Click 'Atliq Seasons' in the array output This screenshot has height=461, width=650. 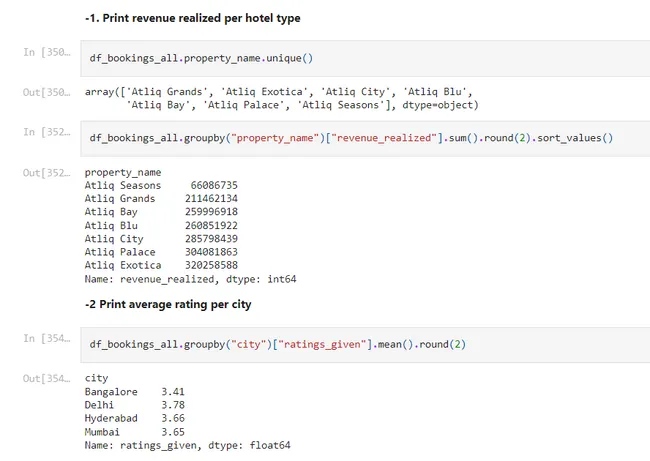pyautogui.click(x=341, y=105)
